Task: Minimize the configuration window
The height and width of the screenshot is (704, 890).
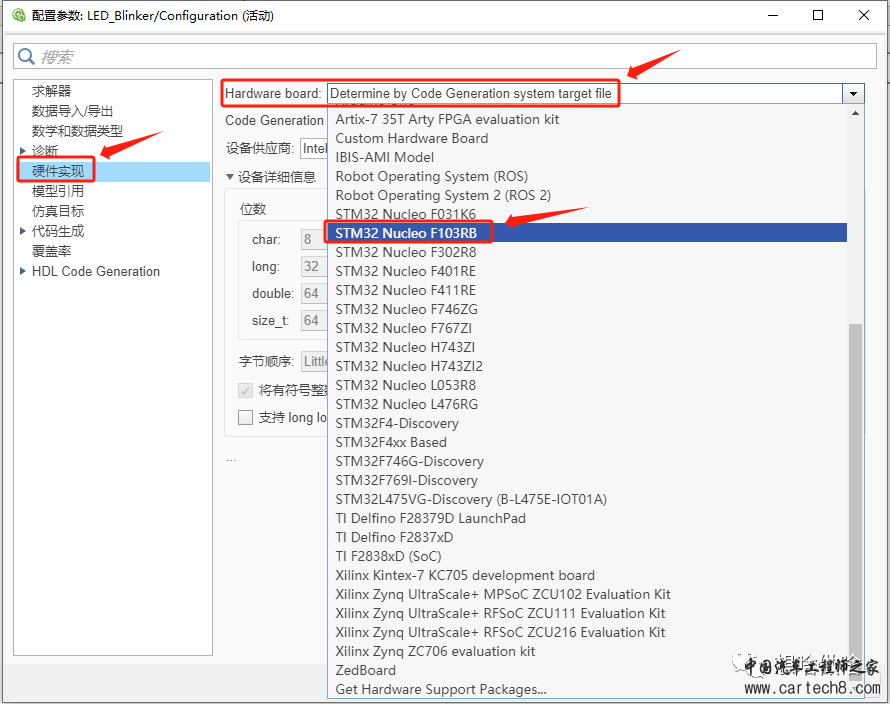Action: tap(773, 15)
